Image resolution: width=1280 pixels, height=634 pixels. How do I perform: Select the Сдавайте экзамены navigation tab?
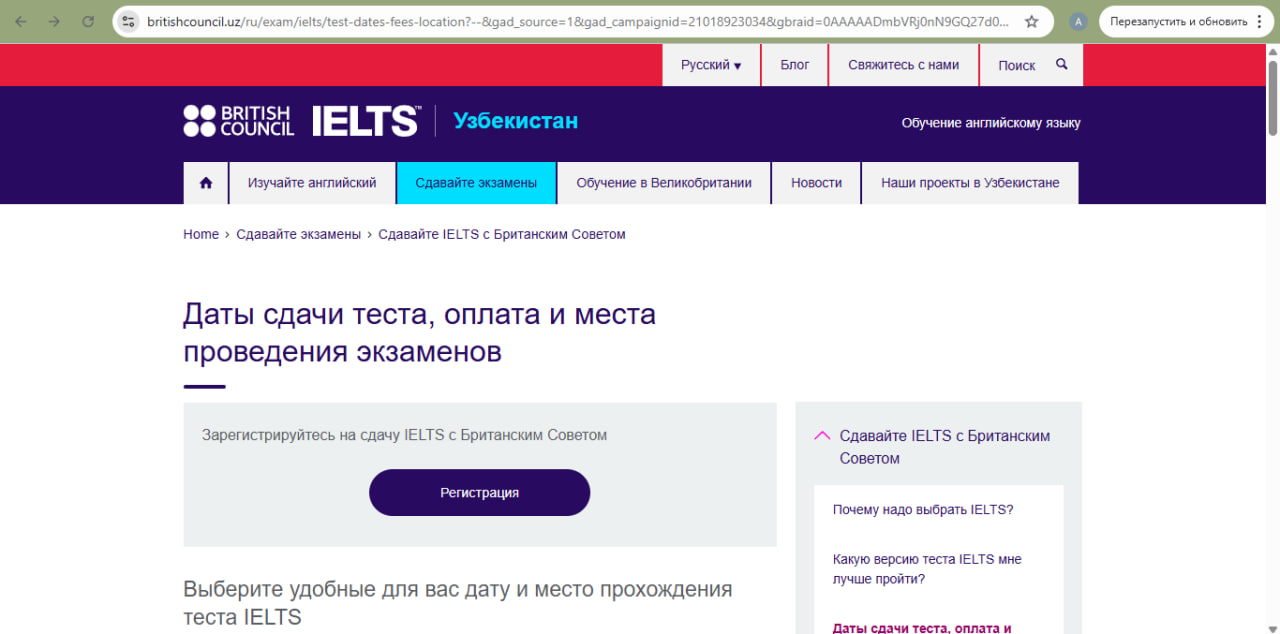476,183
